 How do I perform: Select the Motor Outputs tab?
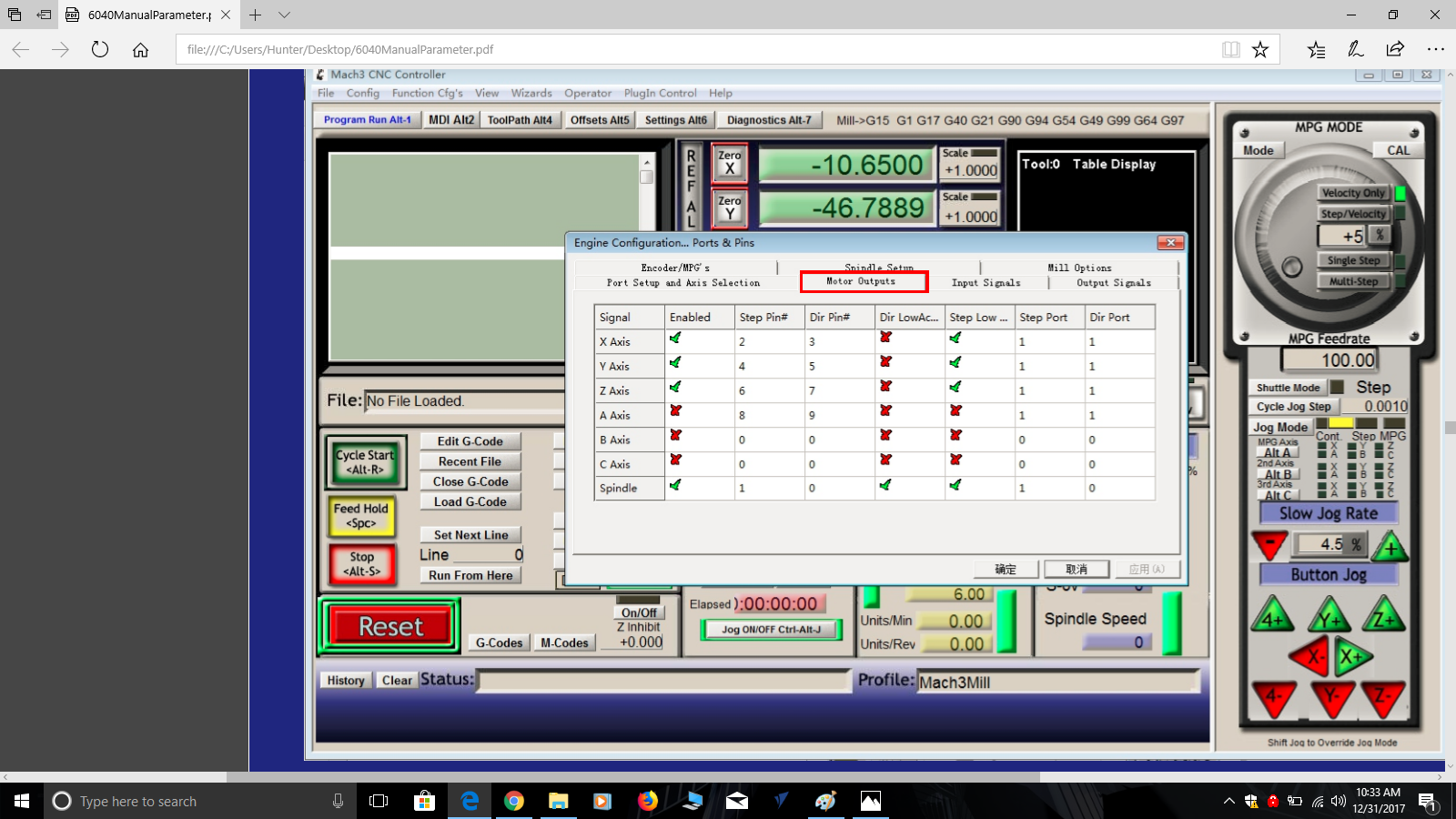click(x=862, y=281)
